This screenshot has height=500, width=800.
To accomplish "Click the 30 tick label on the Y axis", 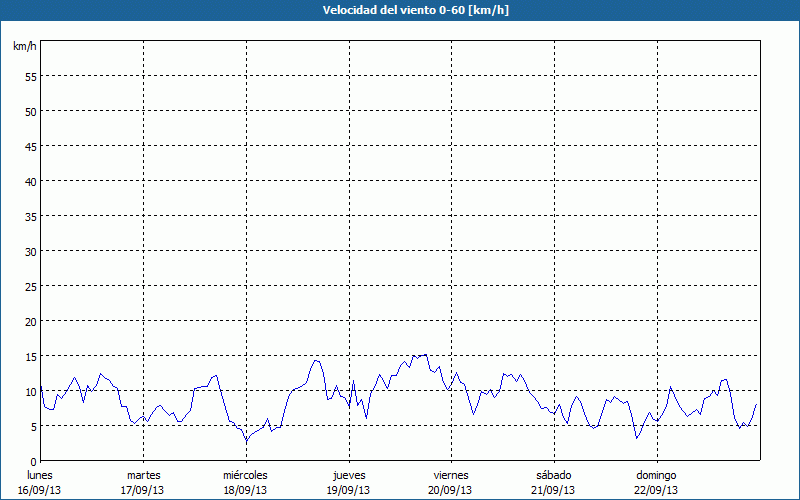I will [30, 251].
